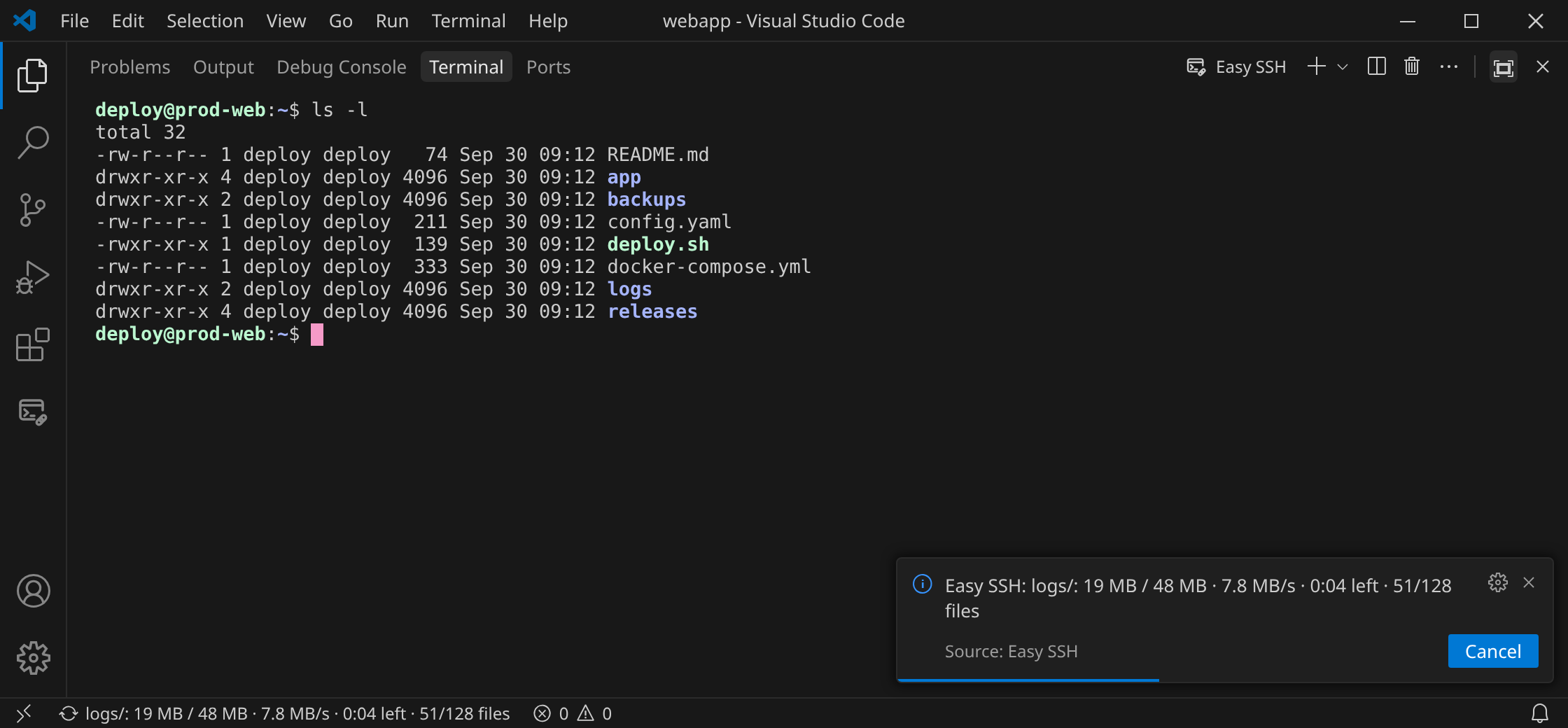Open the Terminal menu in menu bar
Viewport: 1568px width, 728px height.
pos(468,21)
